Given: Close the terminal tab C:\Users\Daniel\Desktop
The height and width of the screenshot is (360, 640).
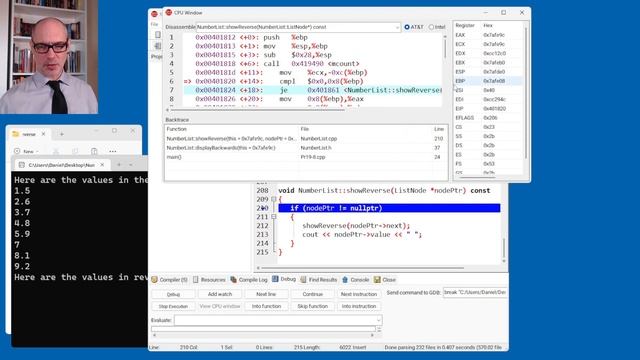Looking at the screenshot, I should tap(102, 165).
